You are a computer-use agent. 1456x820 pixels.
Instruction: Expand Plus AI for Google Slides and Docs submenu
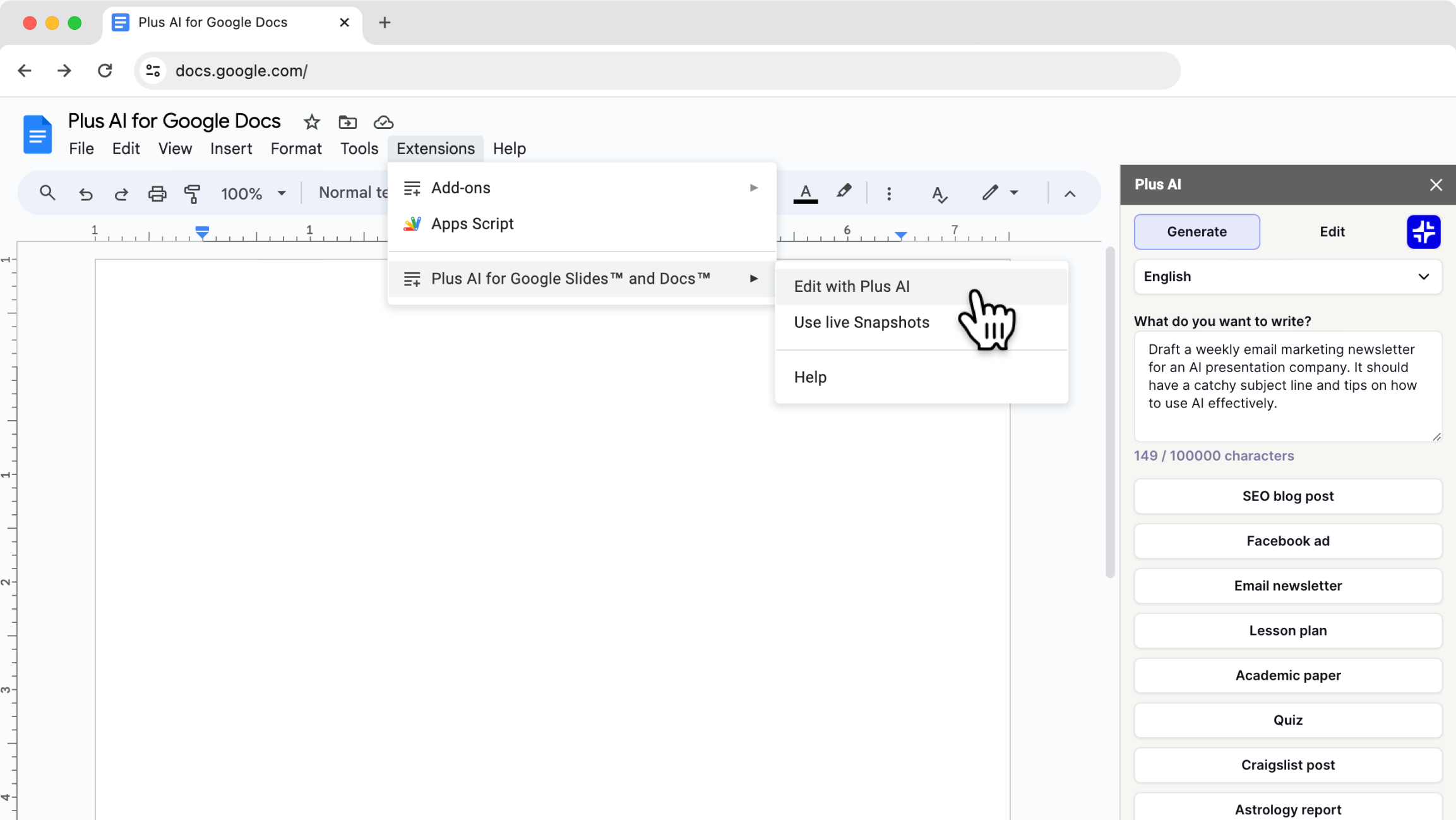[x=582, y=279]
